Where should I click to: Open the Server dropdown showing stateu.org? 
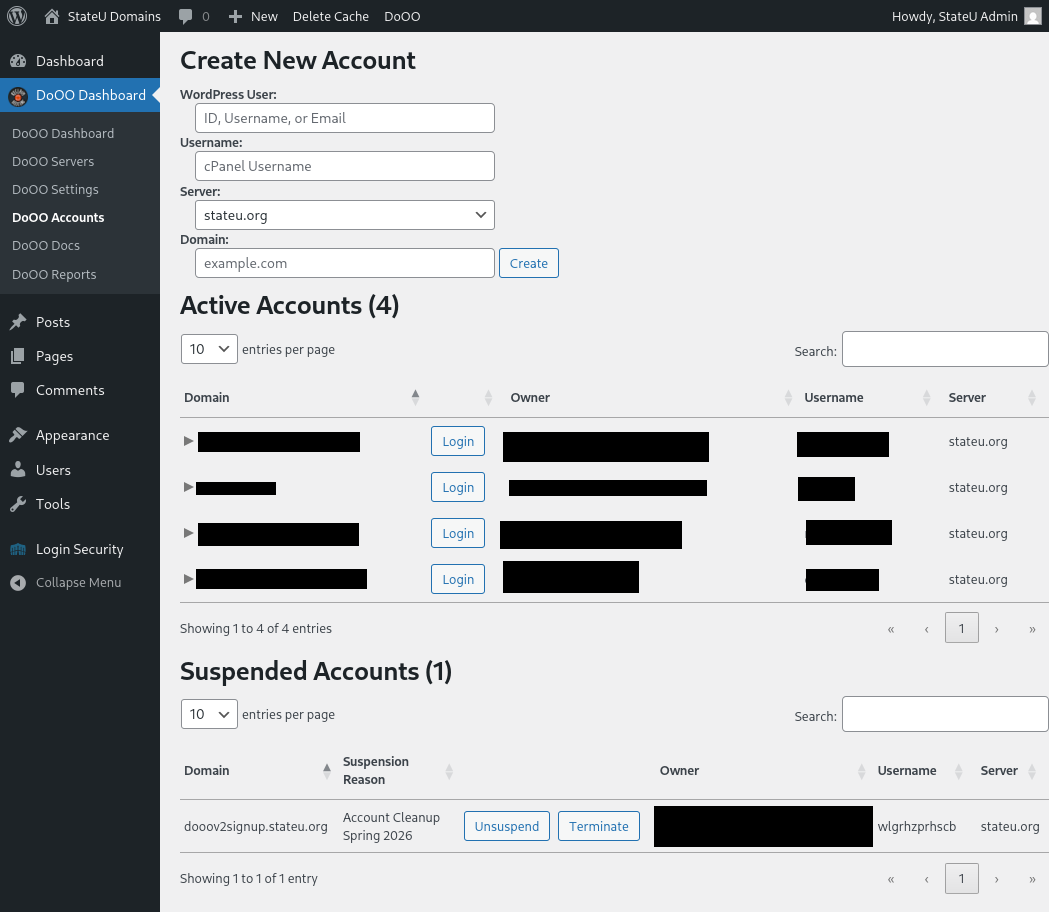345,215
